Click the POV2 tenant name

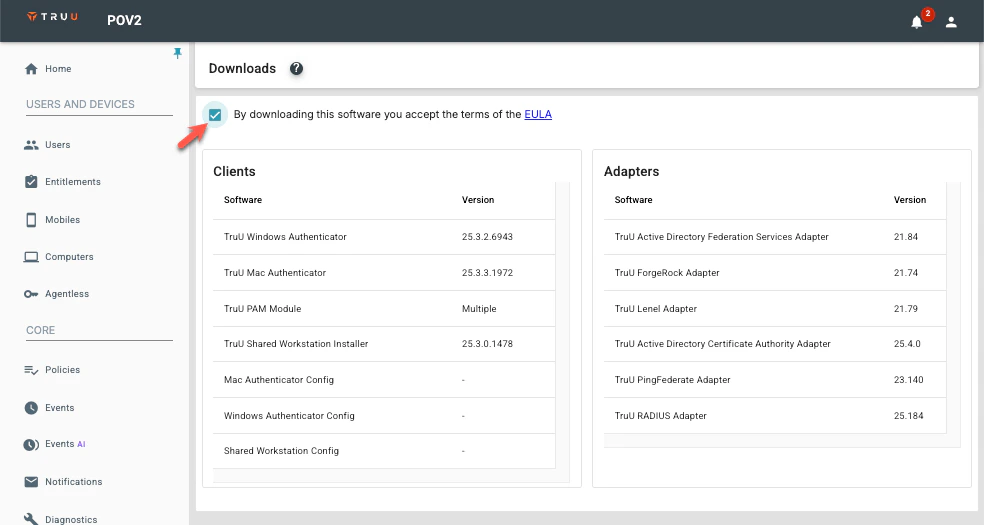click(124, 20)
